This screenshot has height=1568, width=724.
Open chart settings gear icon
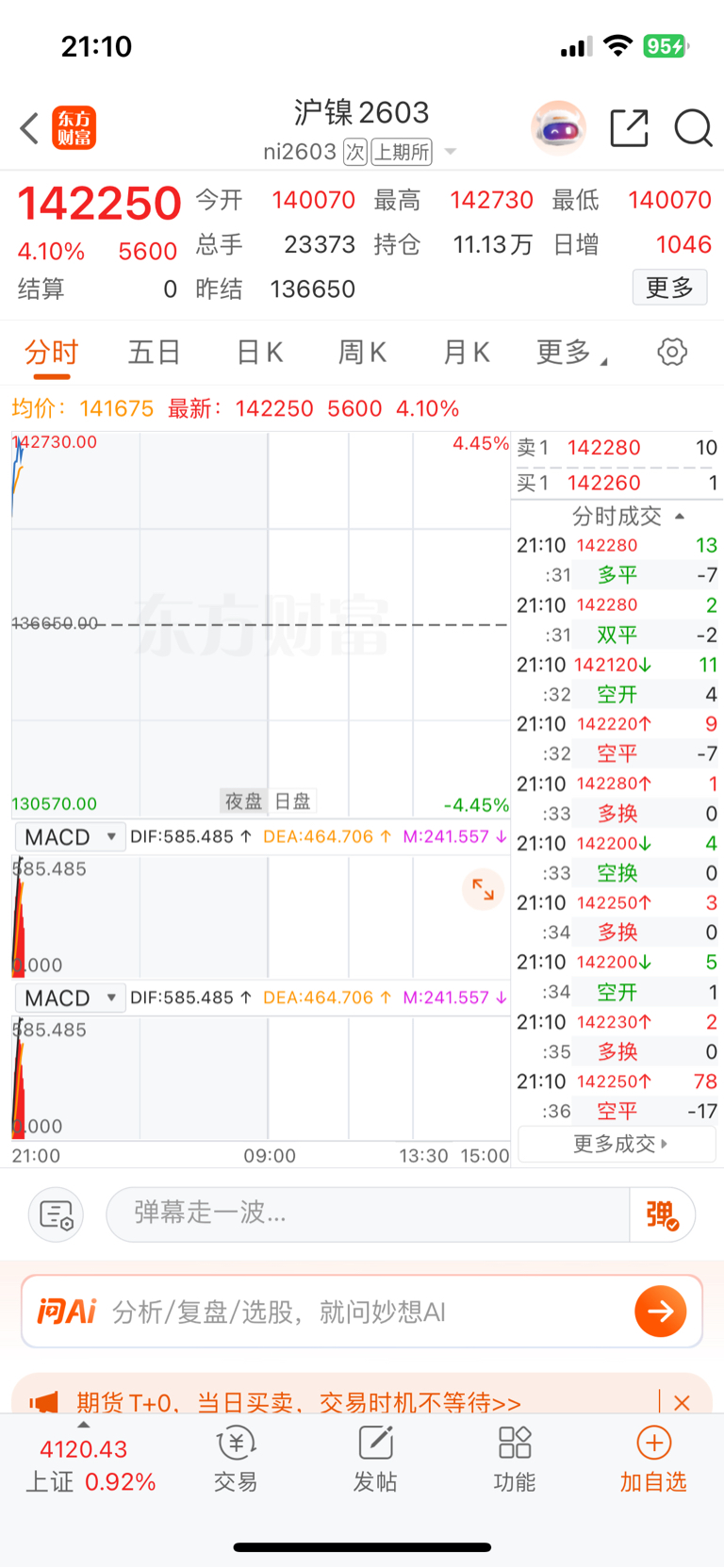[x=671, y=353]
